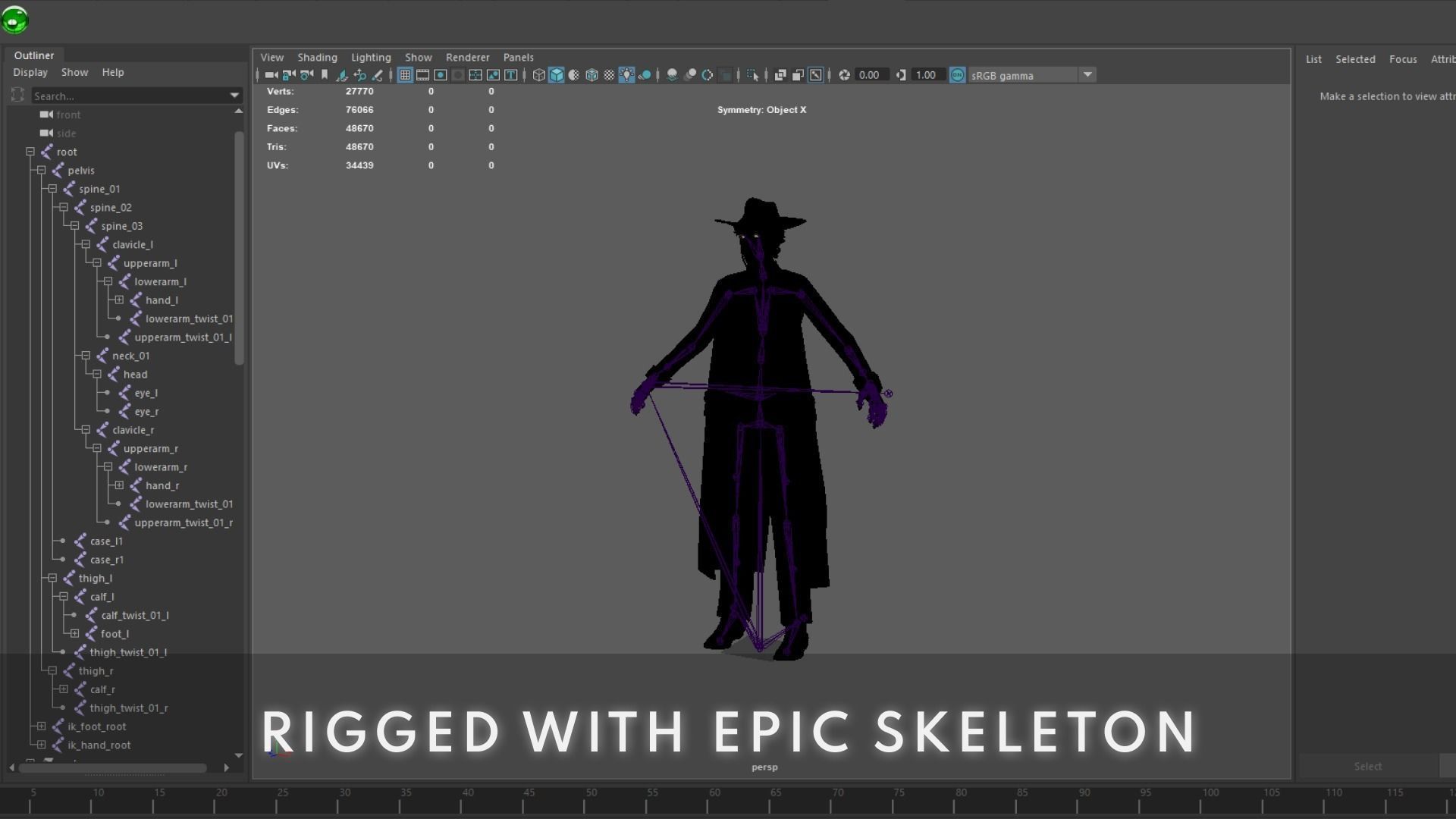Click the Gamma reset icon
Image resolution: width=1456 pixels, height=819 pixels.
click(x=901, y=75)
